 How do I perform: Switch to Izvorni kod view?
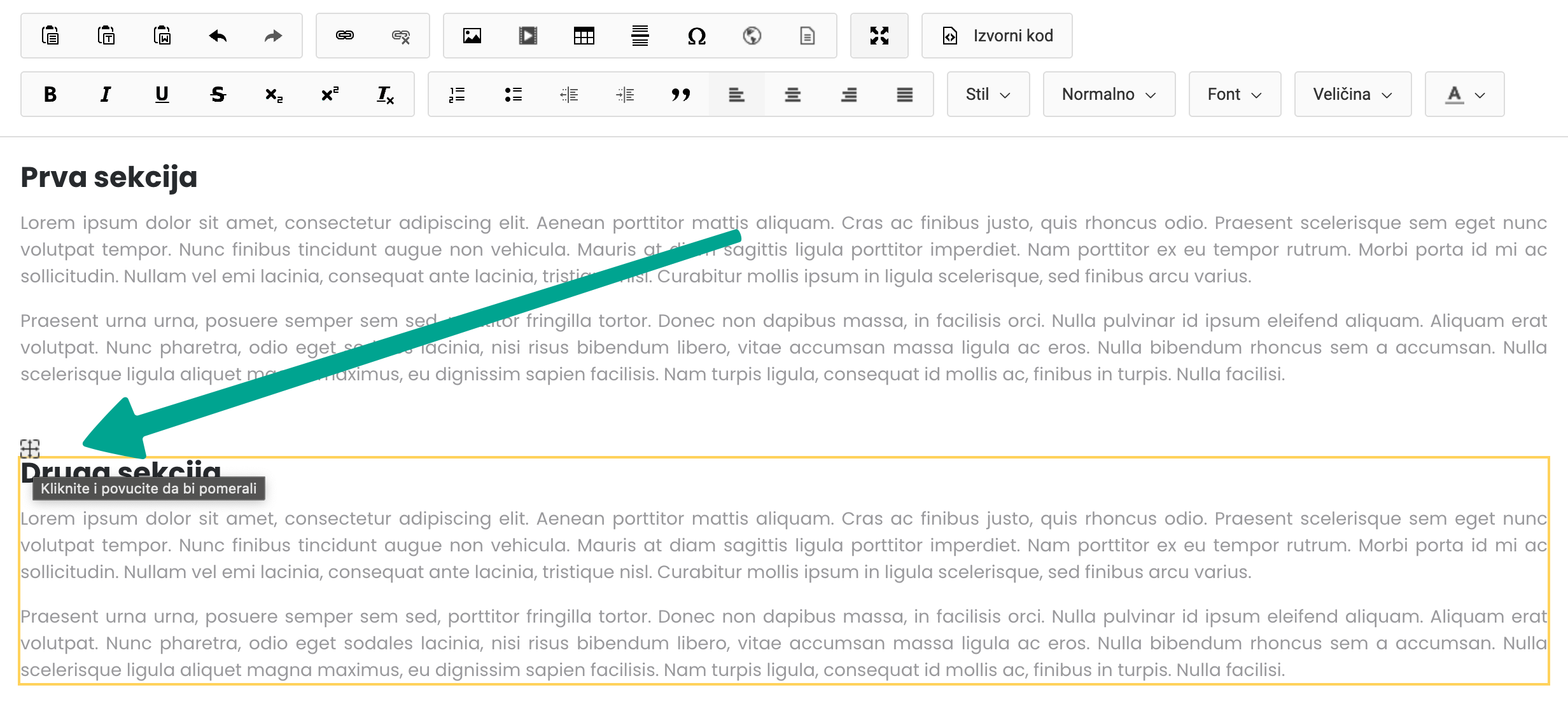pos(996,36)
